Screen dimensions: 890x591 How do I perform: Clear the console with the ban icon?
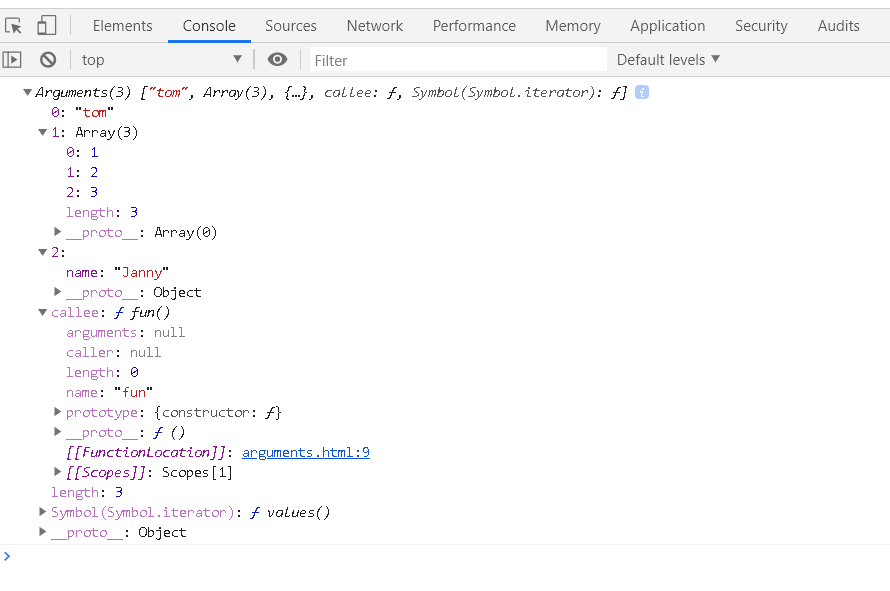pos(48,60)
